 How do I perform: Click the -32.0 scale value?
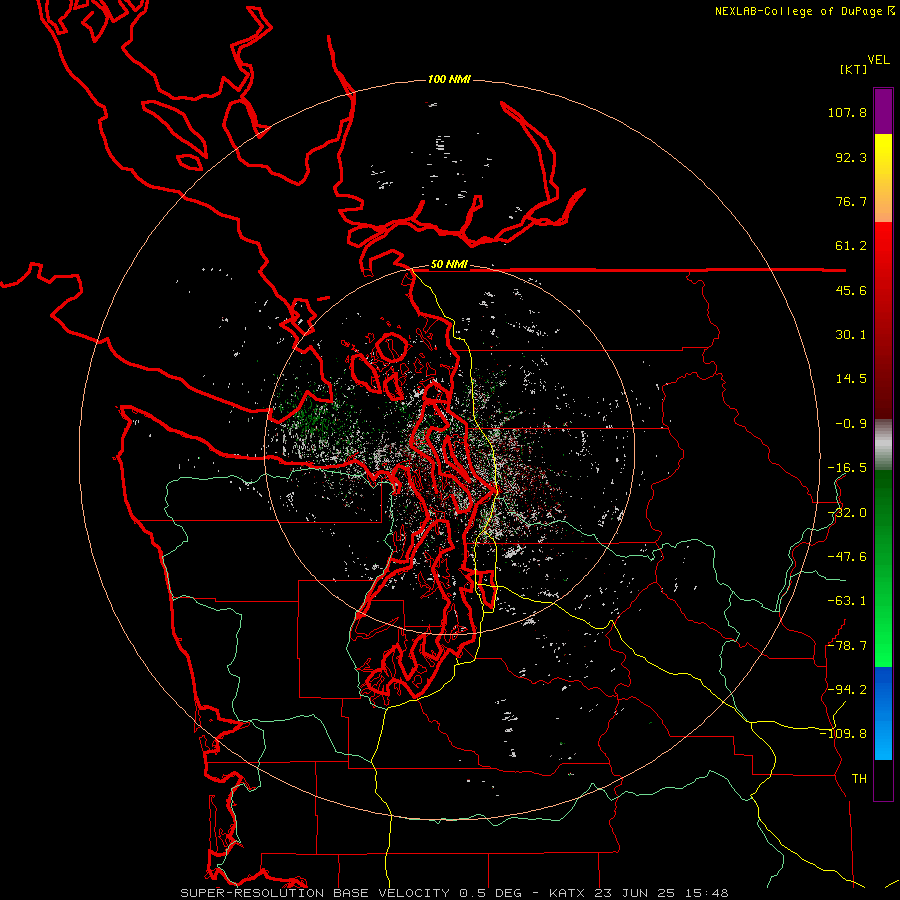(x=847, y=513)
